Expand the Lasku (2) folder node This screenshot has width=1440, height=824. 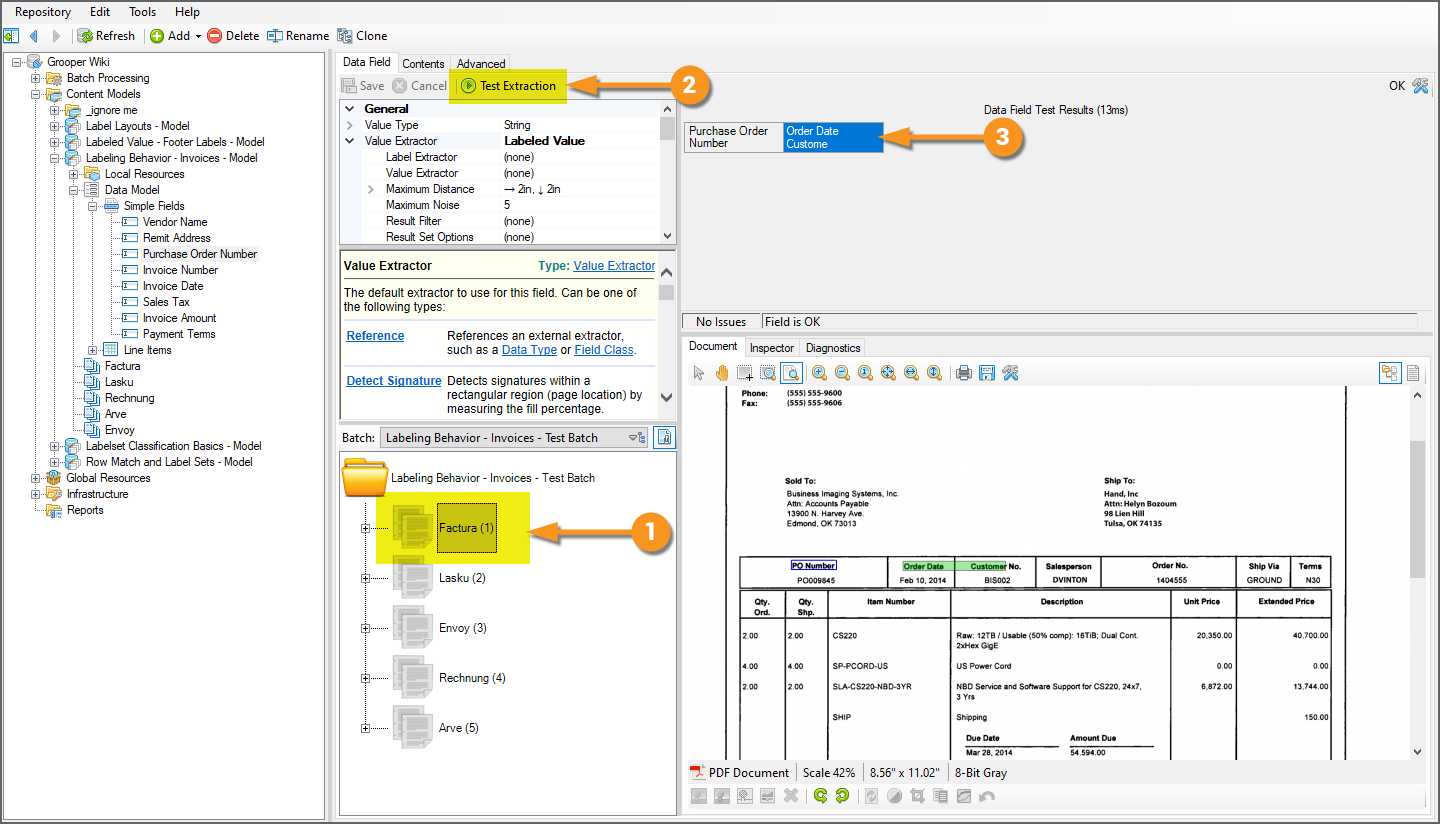point(365,578)
